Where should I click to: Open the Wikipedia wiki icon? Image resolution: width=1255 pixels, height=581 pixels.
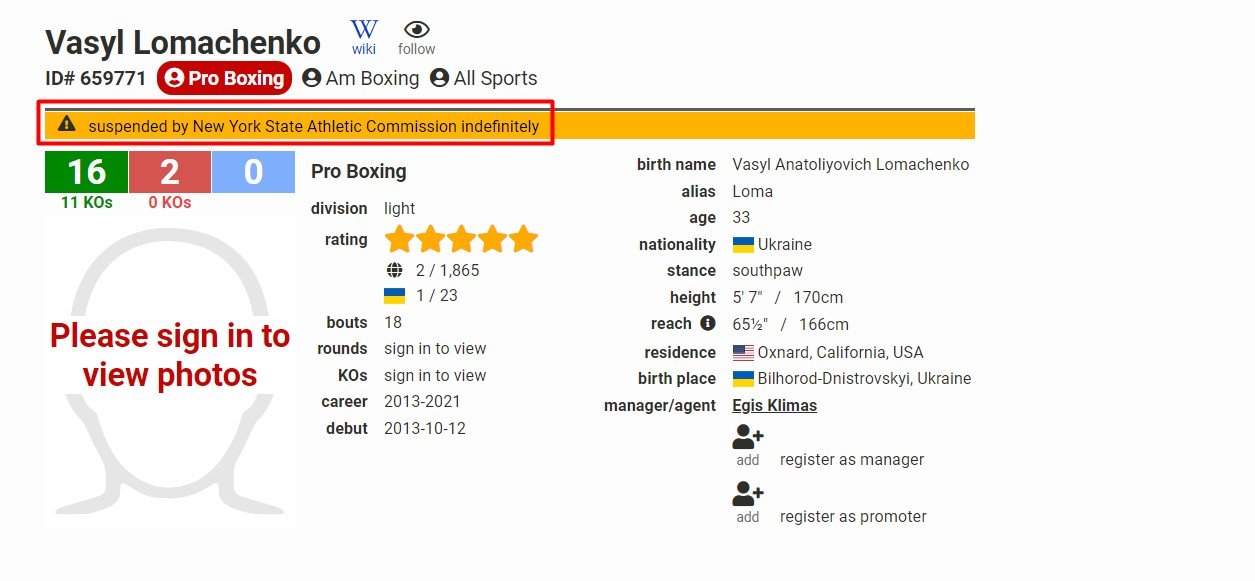pos(364,31)
